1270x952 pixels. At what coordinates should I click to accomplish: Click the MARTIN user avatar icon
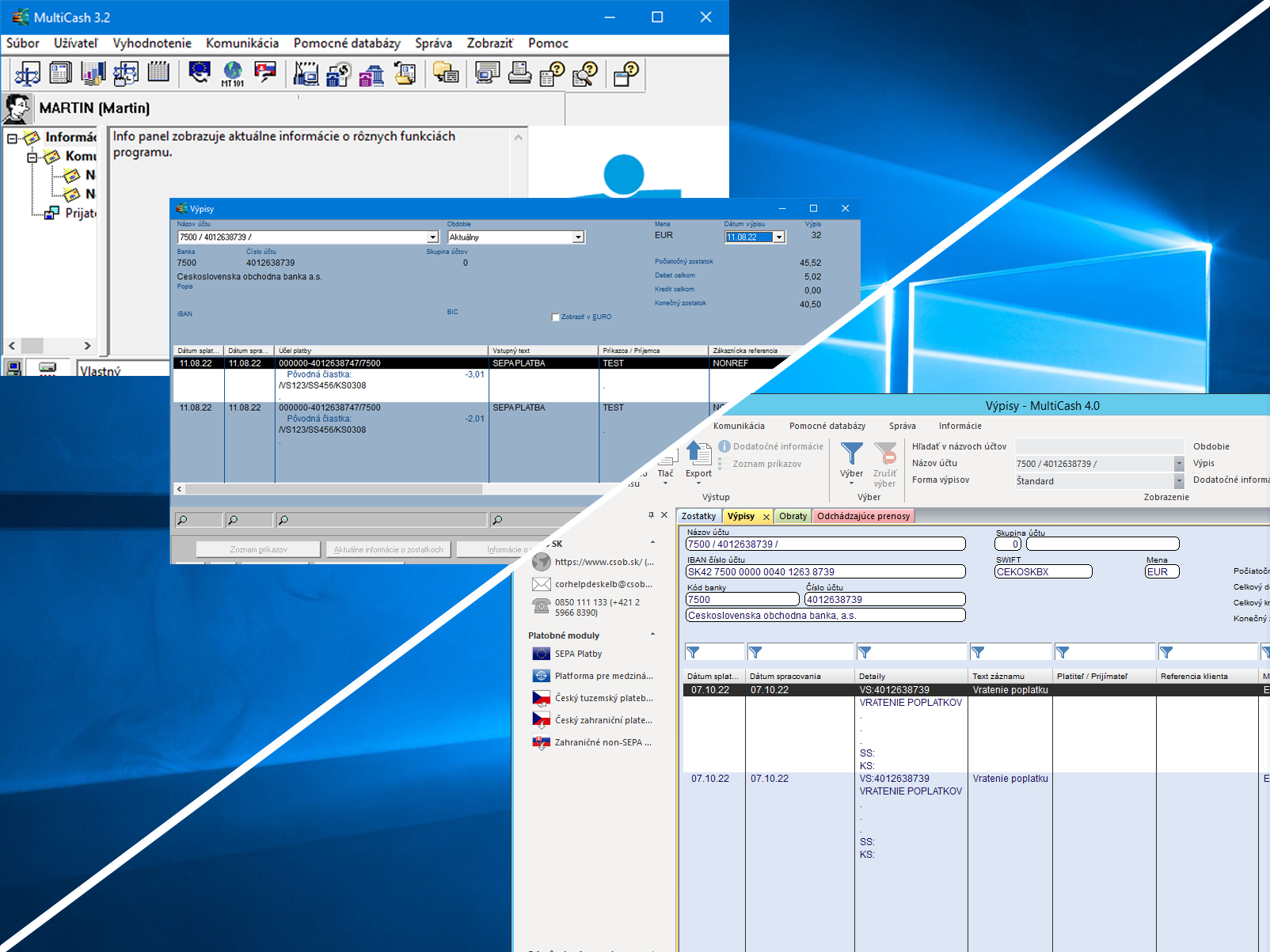click(x=17, y=108)
